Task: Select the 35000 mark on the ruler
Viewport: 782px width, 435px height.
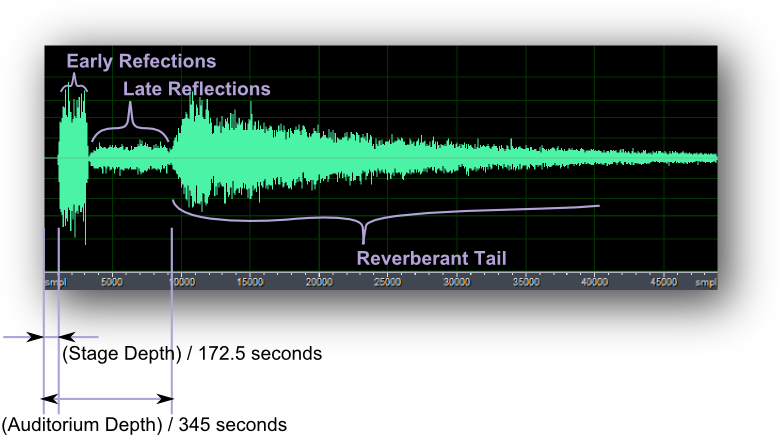Action: [x=526, y=282]
